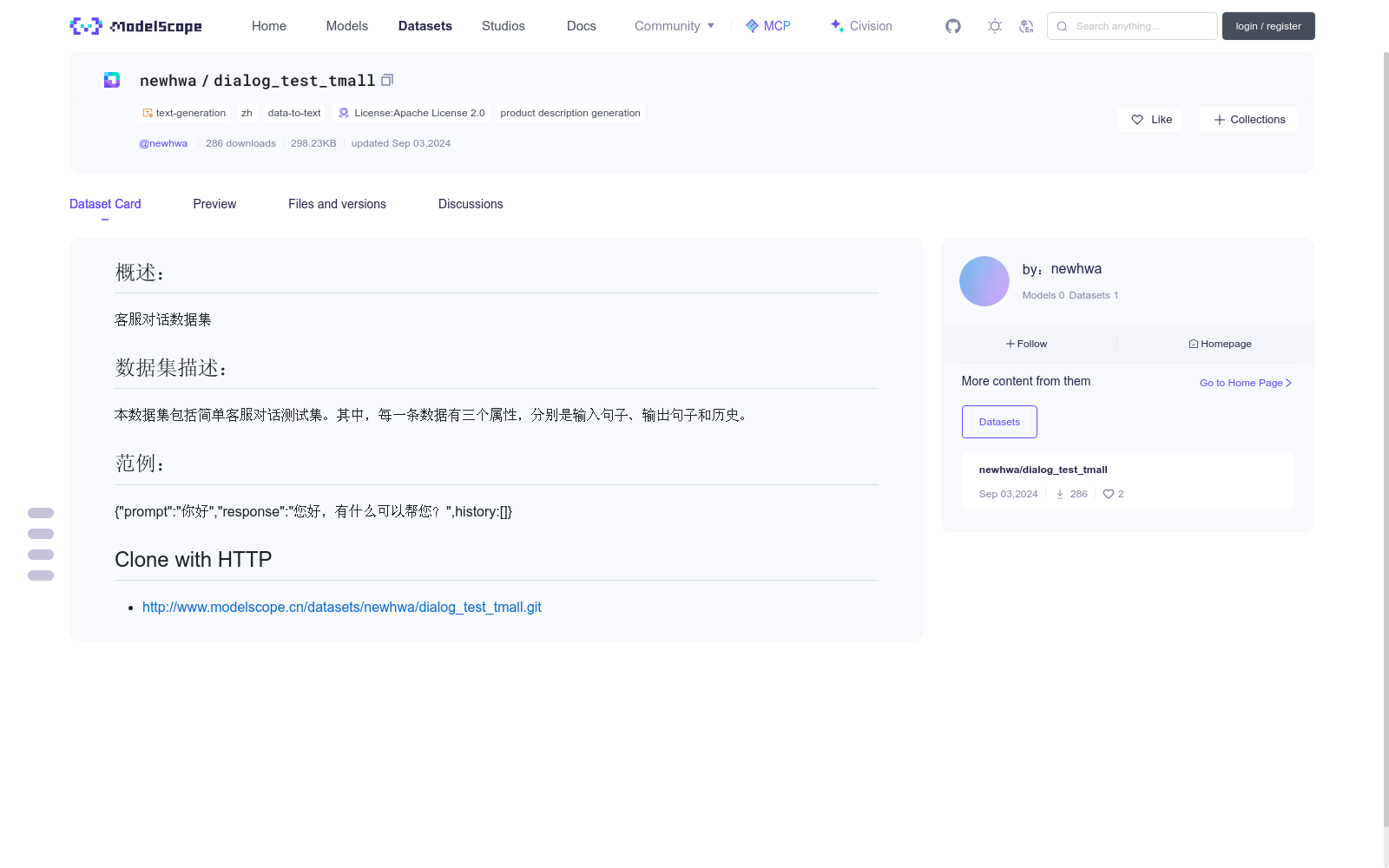Open the ModelScope logo home link
The width and height of the screenshot is (1389, 868).
(135, 26)
